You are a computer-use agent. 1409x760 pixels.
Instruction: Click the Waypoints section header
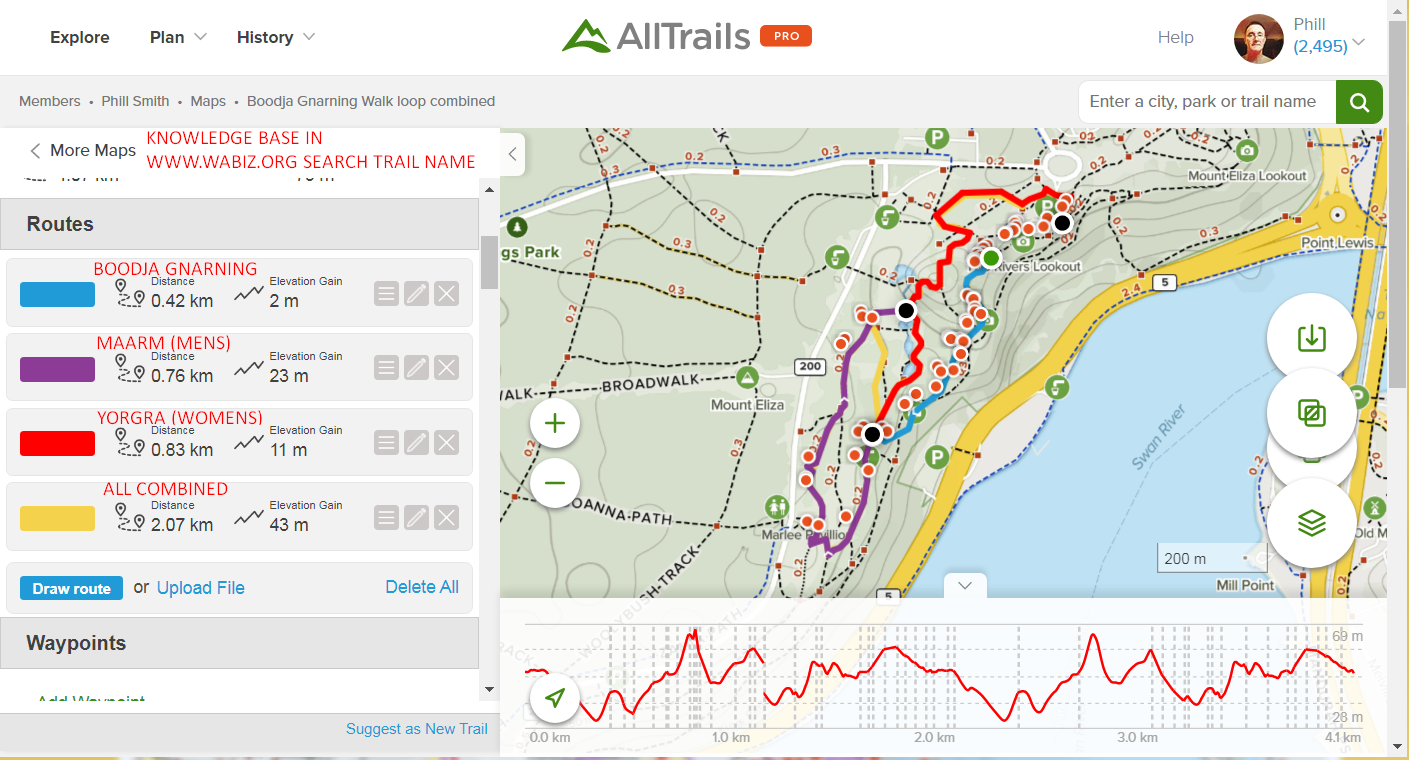(239, 643)
